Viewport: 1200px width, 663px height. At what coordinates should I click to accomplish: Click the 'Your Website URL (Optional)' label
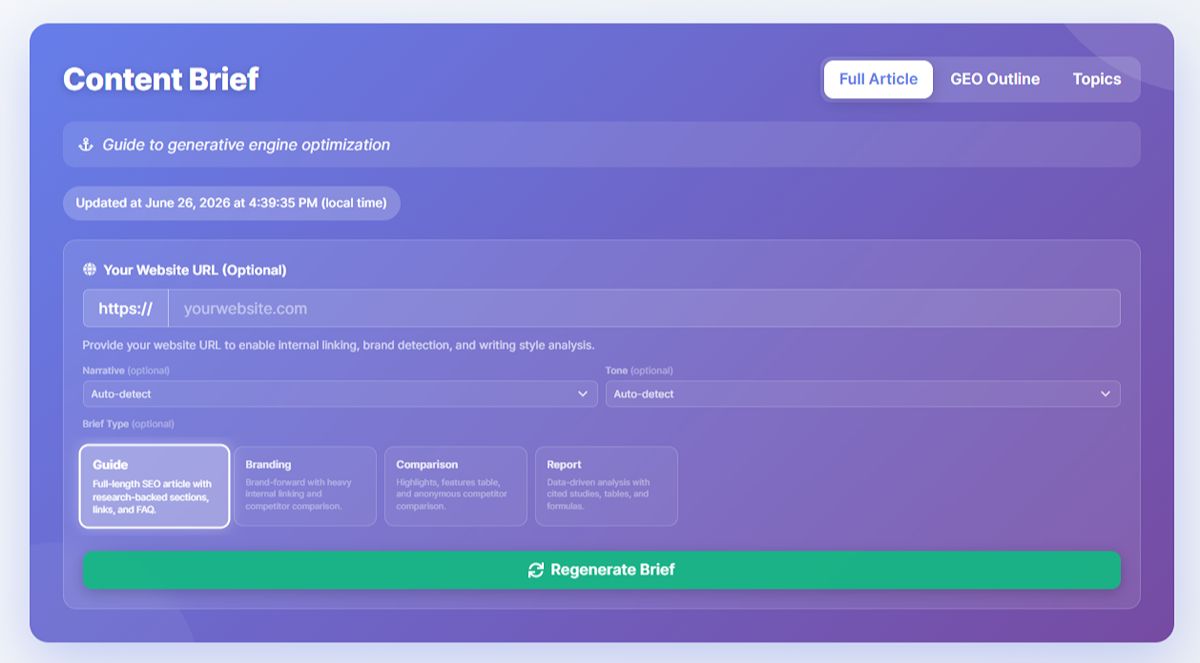[x=195, y=270]
